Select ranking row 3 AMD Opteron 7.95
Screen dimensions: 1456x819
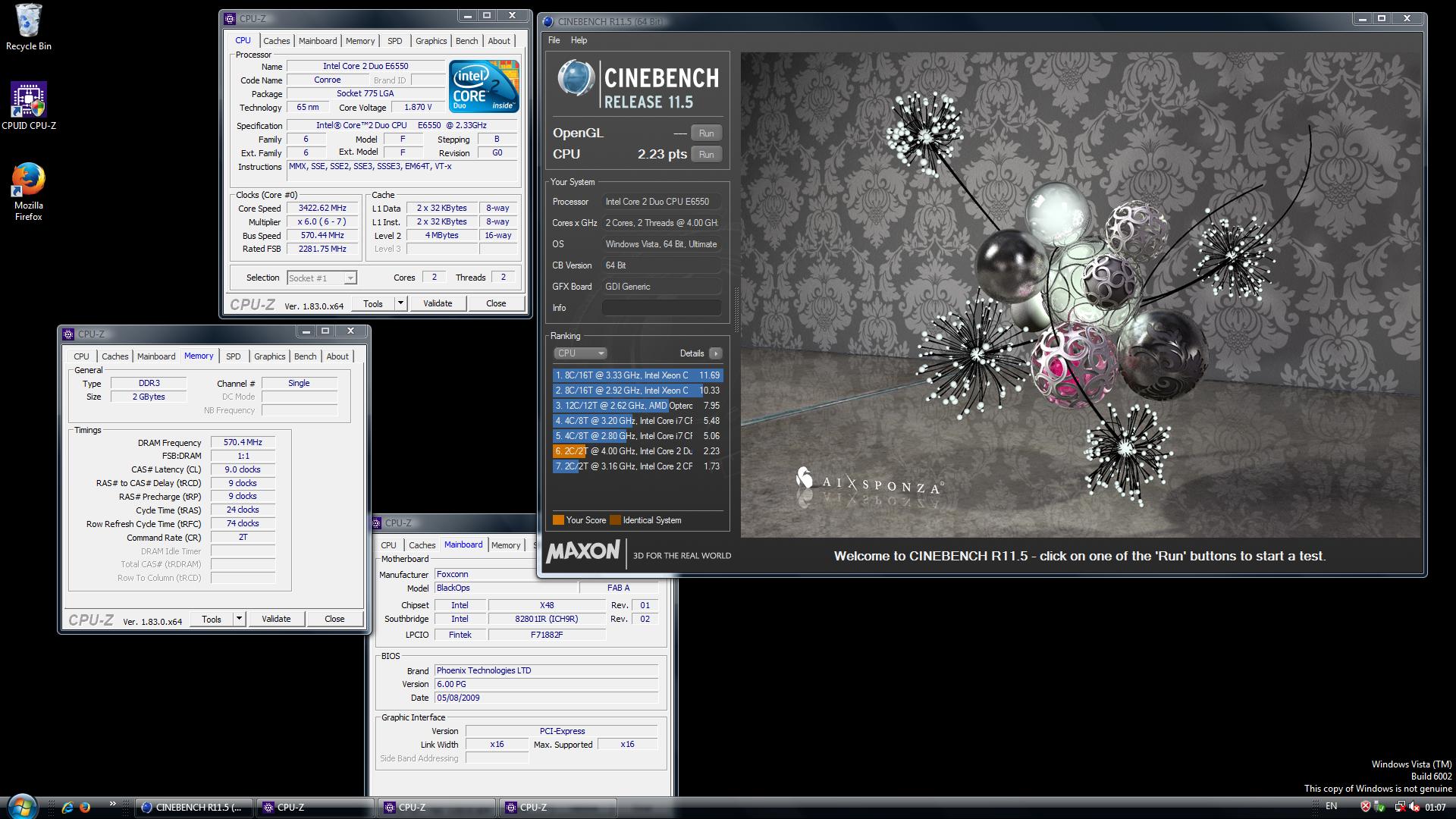[637, 406]
